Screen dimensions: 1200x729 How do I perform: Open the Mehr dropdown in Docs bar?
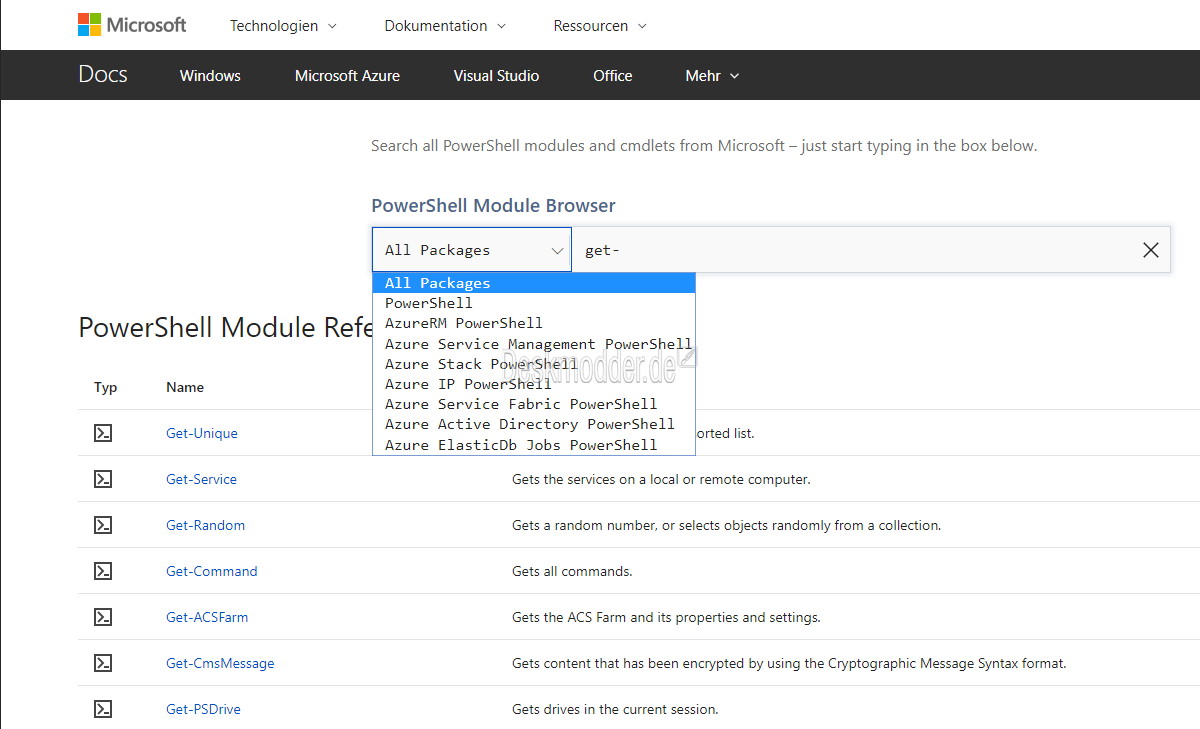(712, 76)
